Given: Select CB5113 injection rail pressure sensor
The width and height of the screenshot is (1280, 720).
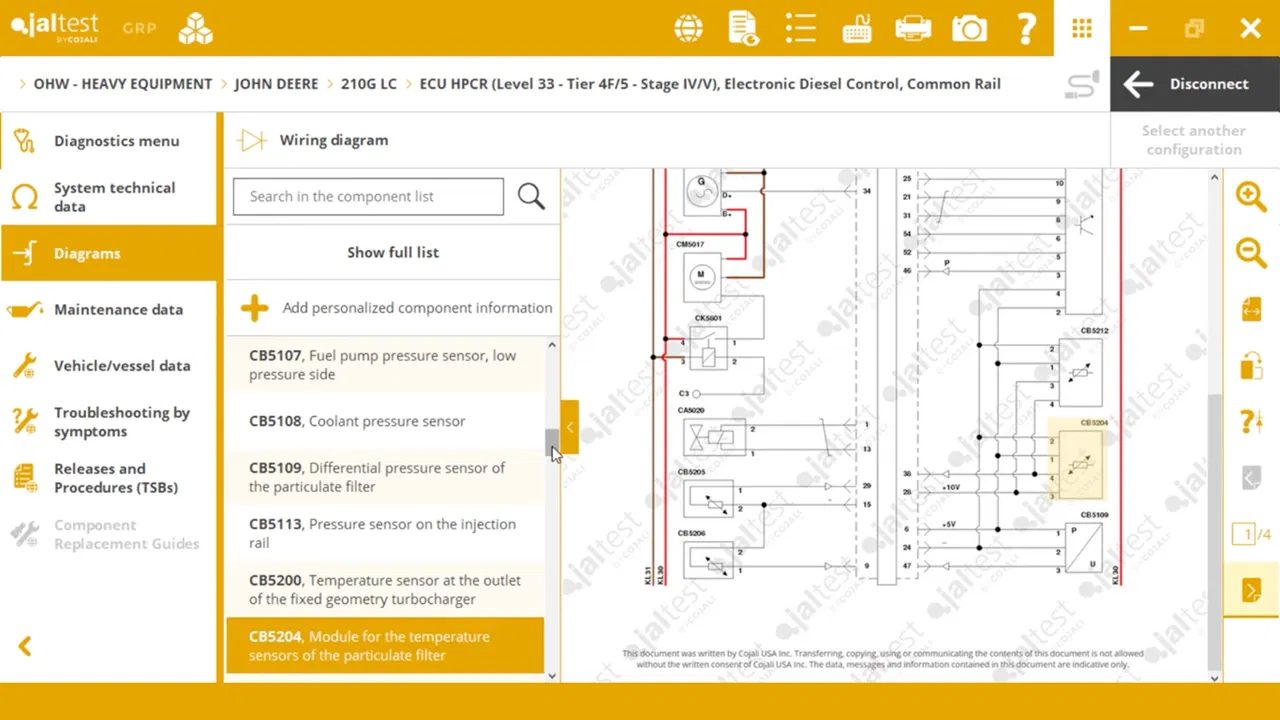Looking at the screenshot, I should [x=385, y=533].
